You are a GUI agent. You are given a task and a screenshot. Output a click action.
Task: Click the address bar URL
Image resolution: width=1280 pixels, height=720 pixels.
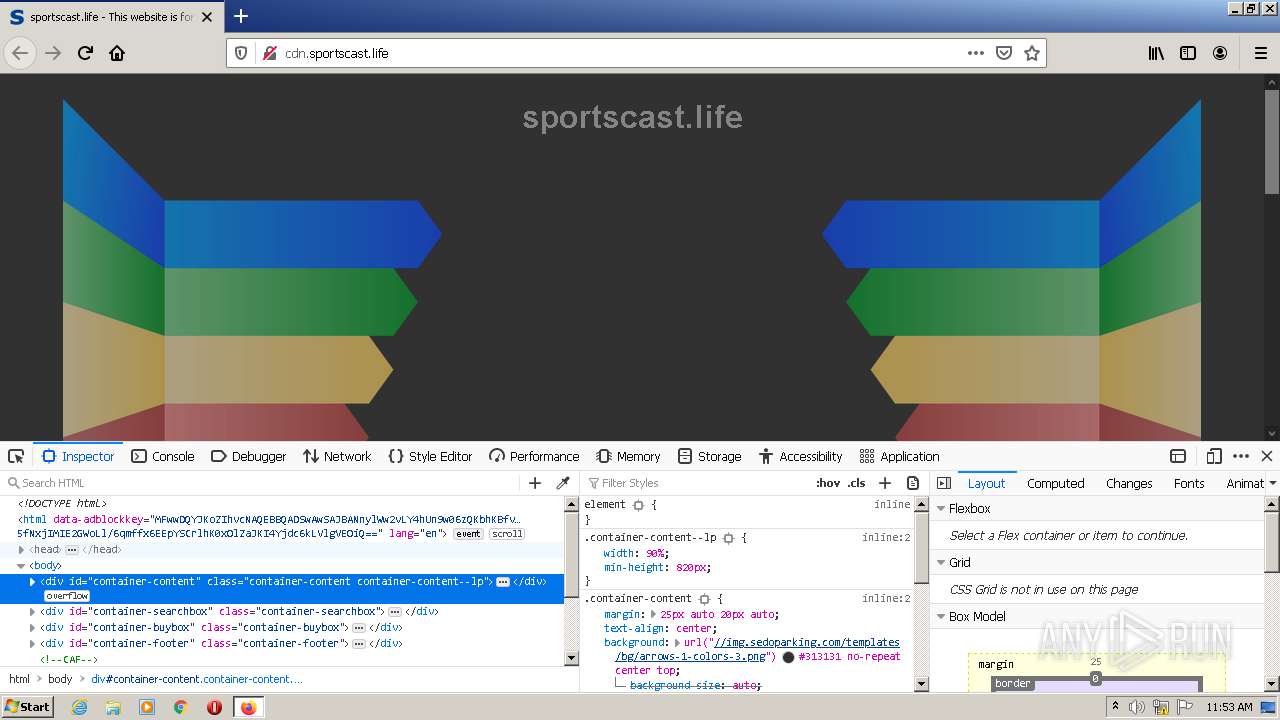[337, 53]
